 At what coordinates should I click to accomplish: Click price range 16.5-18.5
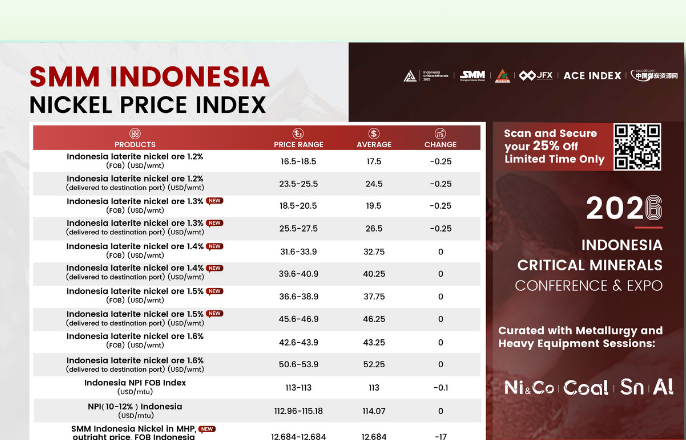pyautogui.click(x=298, y=161)
